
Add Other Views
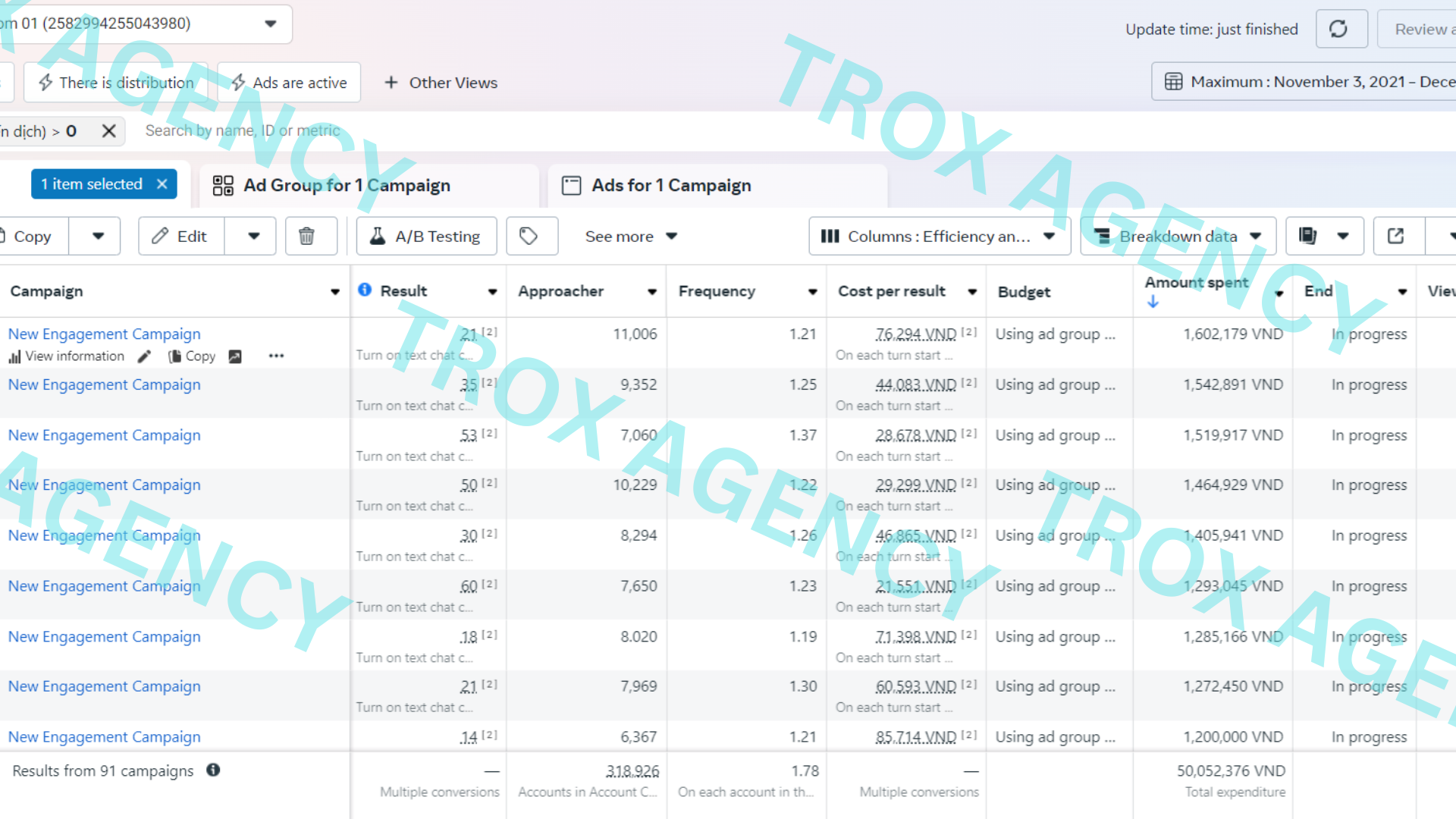[x=441, y=83]
